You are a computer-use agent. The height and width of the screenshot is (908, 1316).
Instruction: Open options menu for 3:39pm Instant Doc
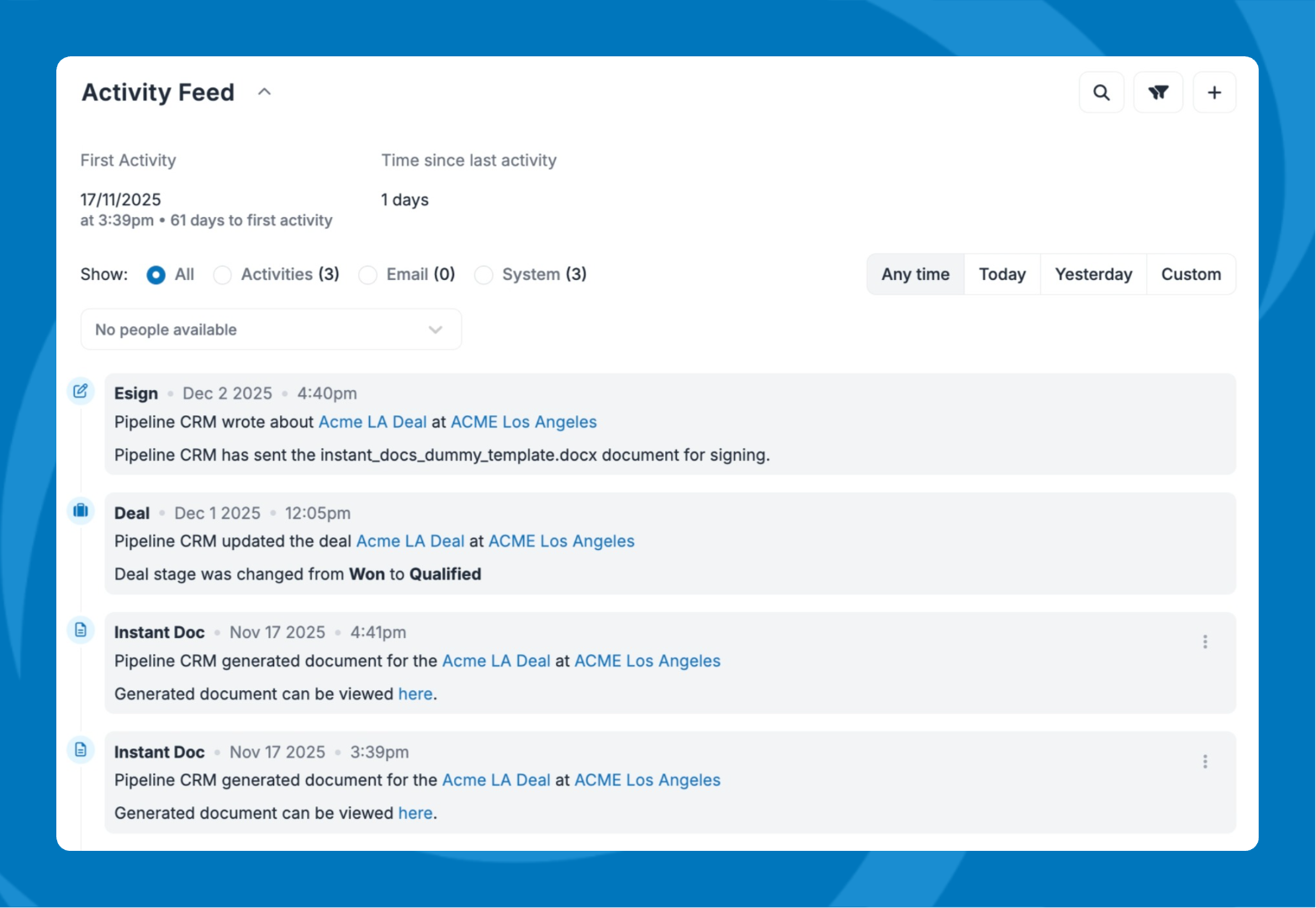pos(1204,762)
